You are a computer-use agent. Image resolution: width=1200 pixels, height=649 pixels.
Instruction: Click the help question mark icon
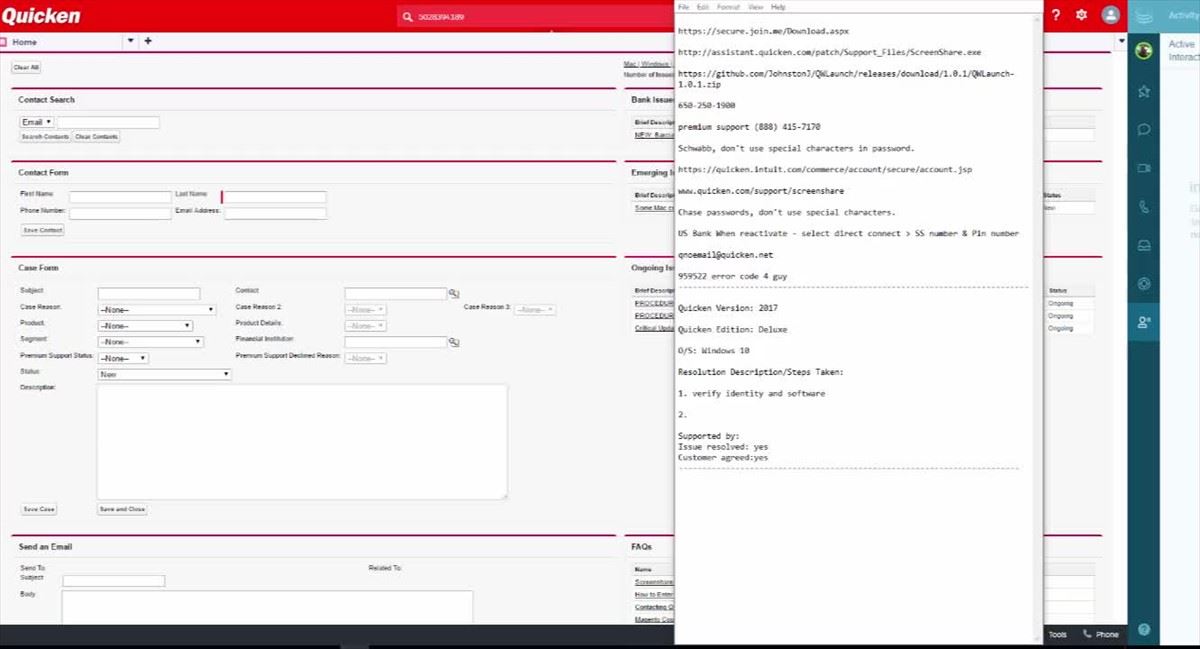1055,15
